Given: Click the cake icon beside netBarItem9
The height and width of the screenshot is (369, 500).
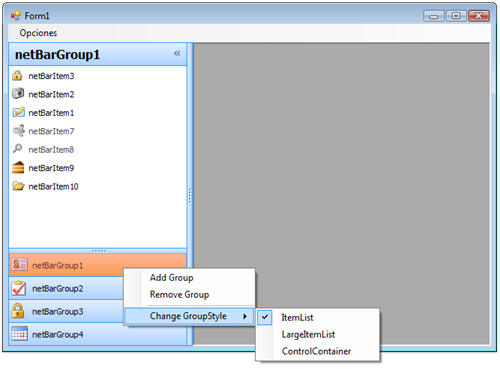Looking at the screenshot, I should 18,167.
